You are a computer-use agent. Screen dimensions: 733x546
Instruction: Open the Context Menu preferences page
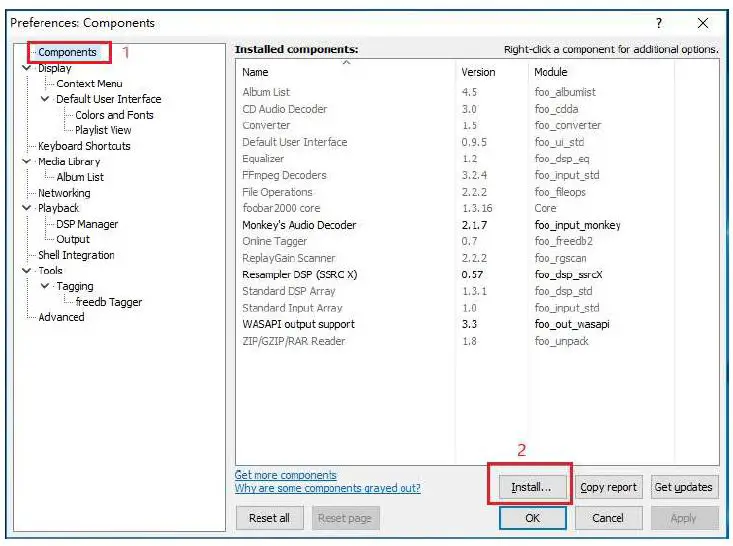[x=89, y=84]
